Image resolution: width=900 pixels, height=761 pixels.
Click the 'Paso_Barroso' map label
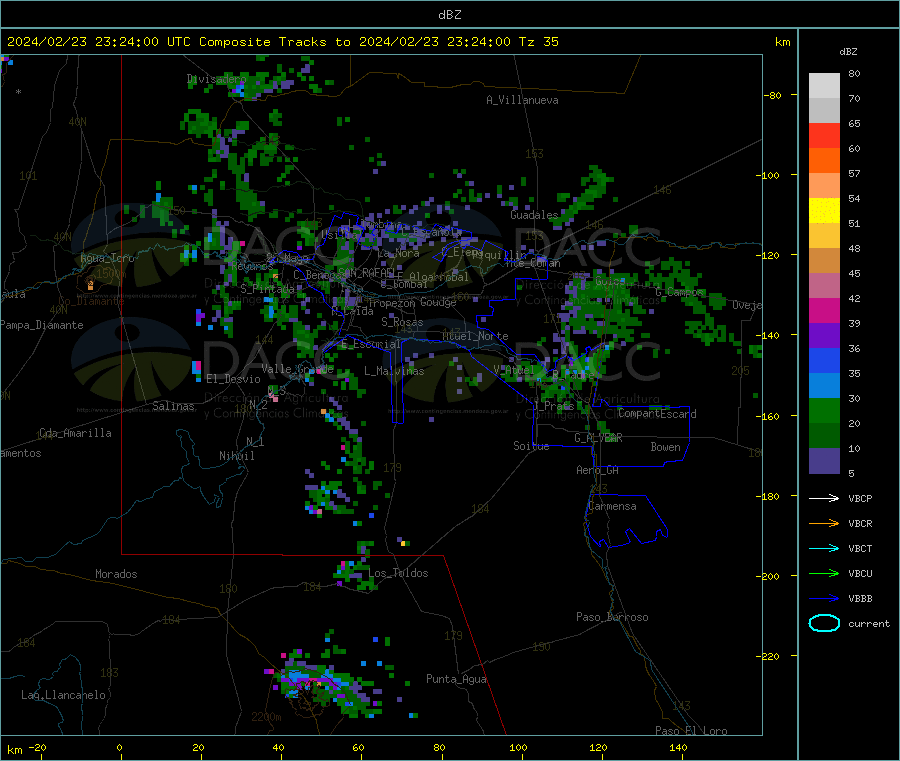pyautogui.click(x=612, y=617)
